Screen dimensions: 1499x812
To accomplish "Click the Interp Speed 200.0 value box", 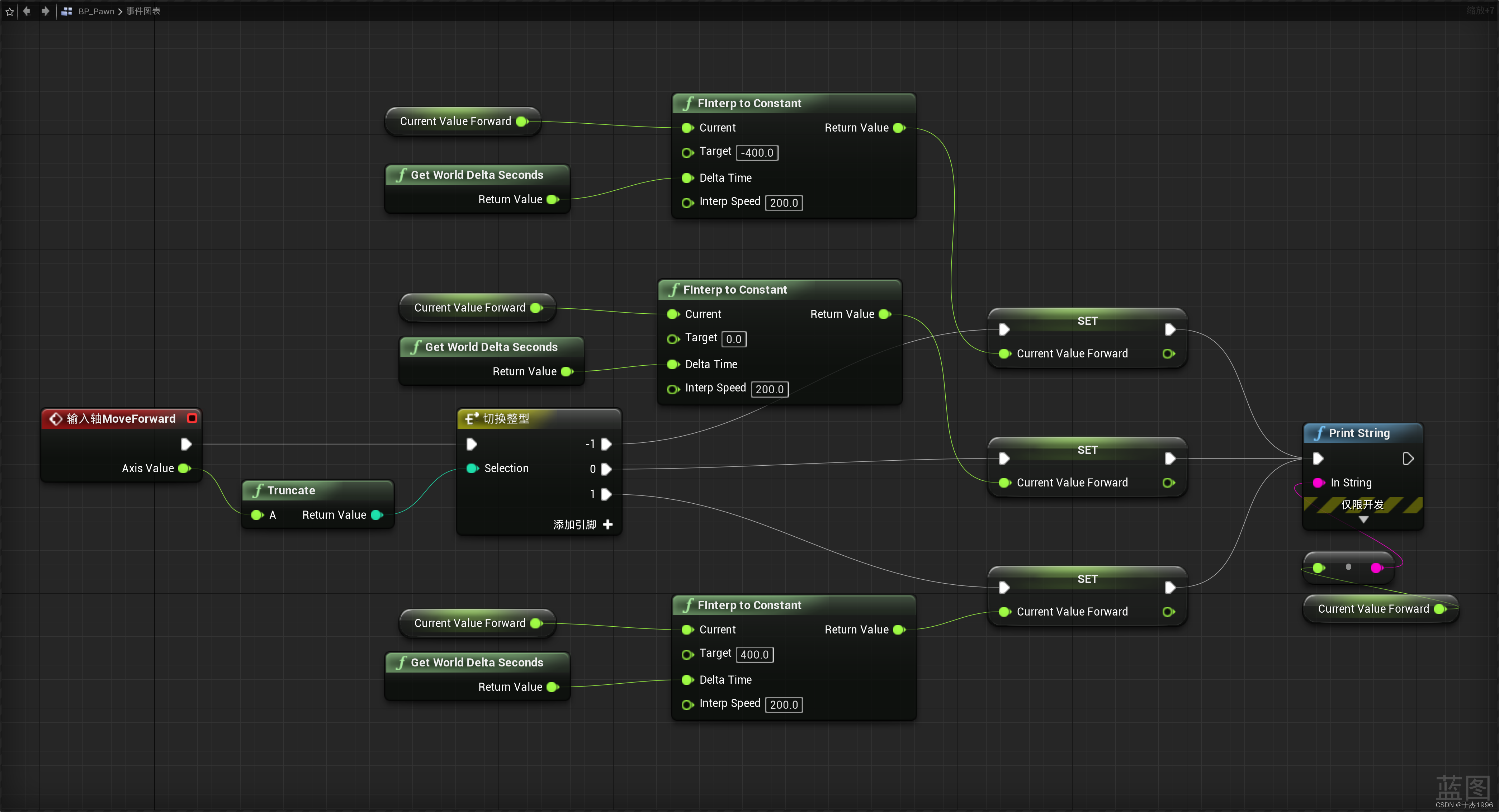I will pos(784,203).
